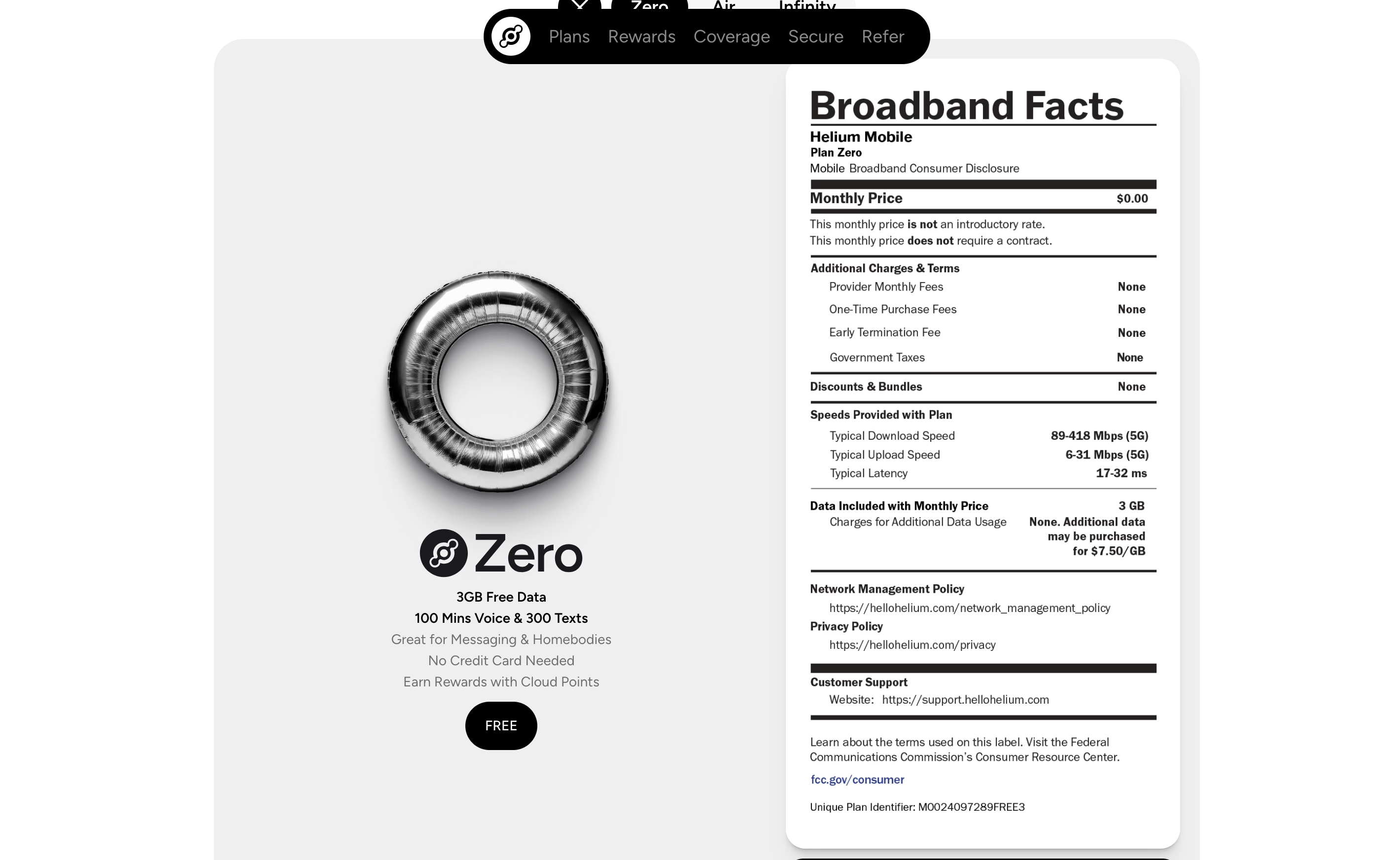Select the Zero plan tab
This screenshot has height=860, width=1400.
649,4
